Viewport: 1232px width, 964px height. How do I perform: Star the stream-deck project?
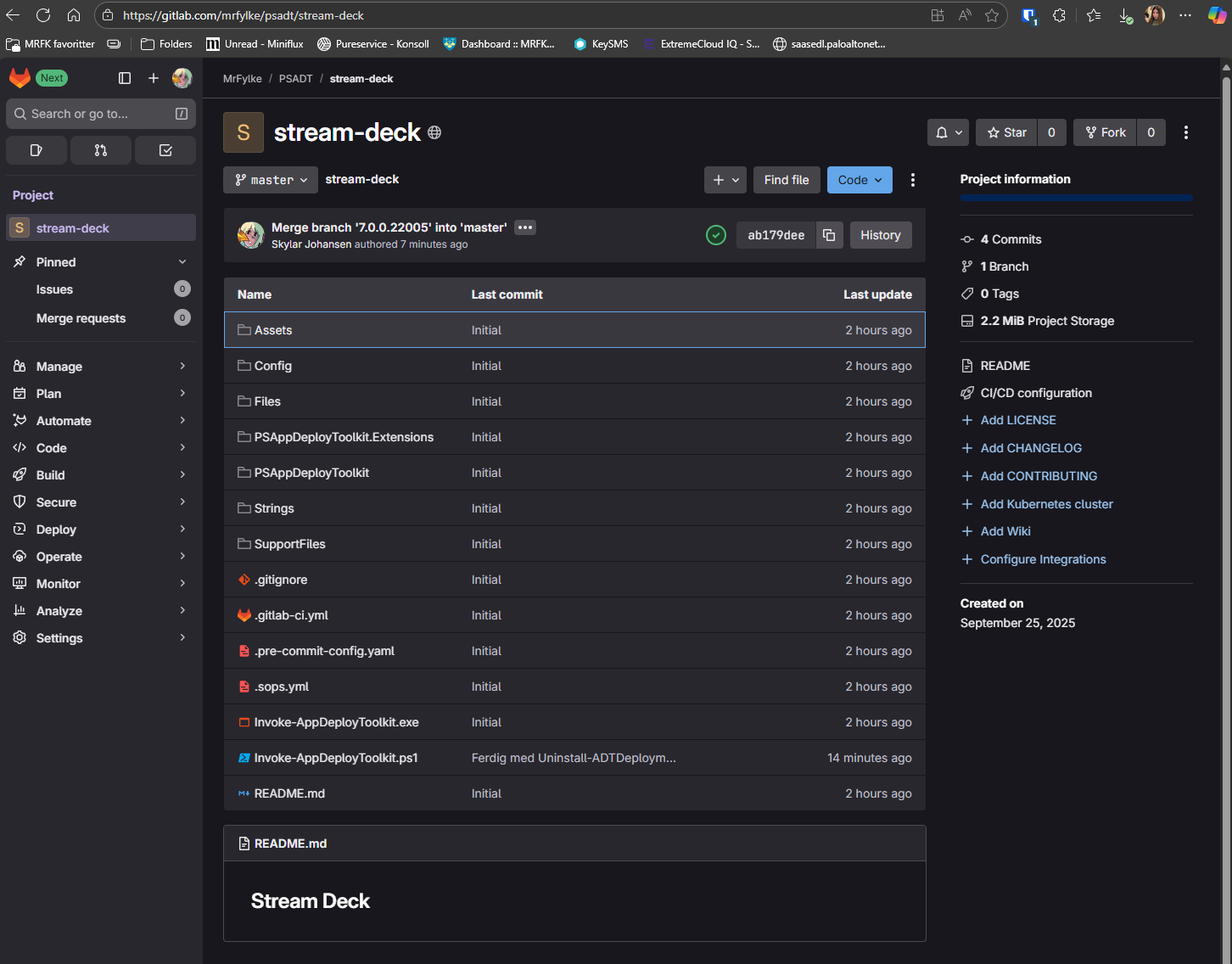pyautogui.click(x=1007, y=132)
